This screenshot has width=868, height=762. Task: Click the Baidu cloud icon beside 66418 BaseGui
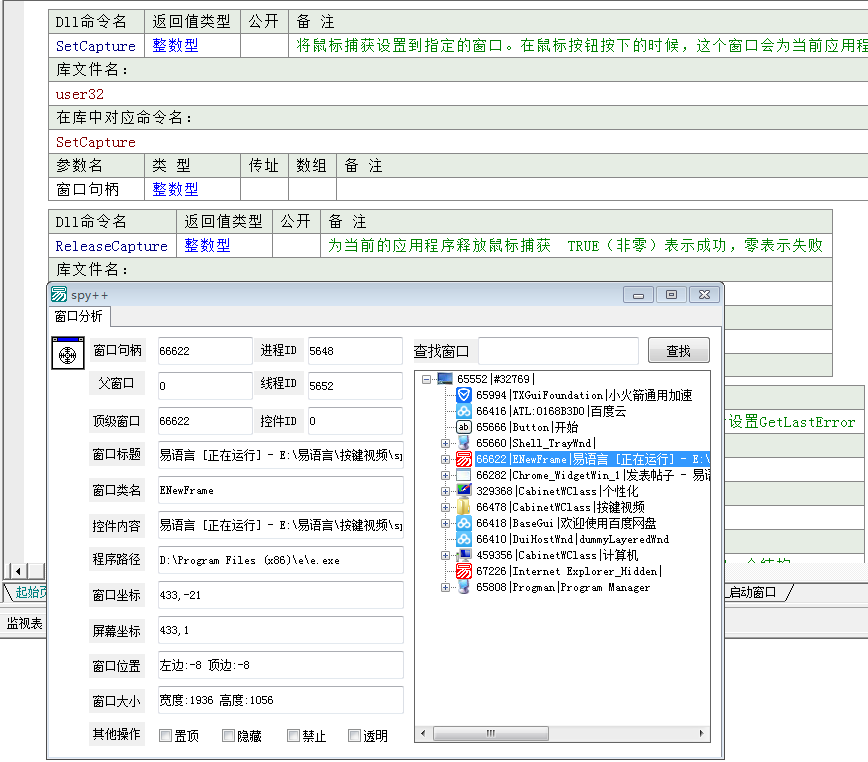coord(463,523)
